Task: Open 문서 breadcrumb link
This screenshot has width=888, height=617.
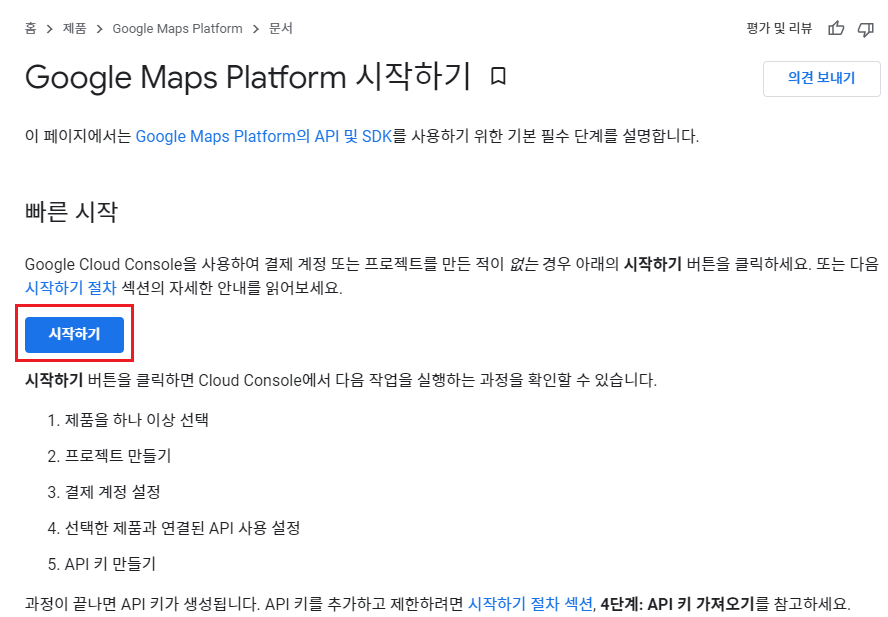Action: (x=280, y=28)
